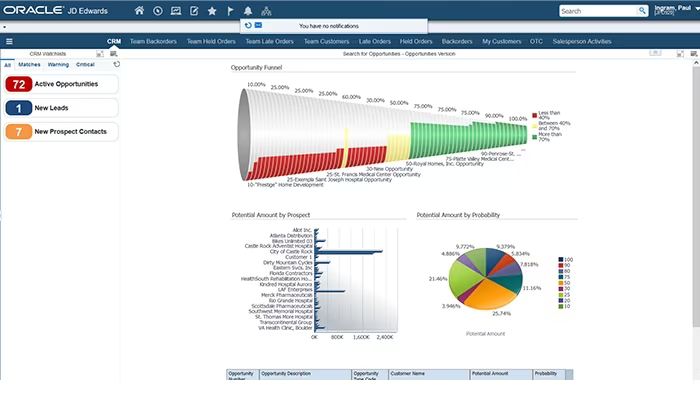Open the New Leads watchlist

click(62, 108)
